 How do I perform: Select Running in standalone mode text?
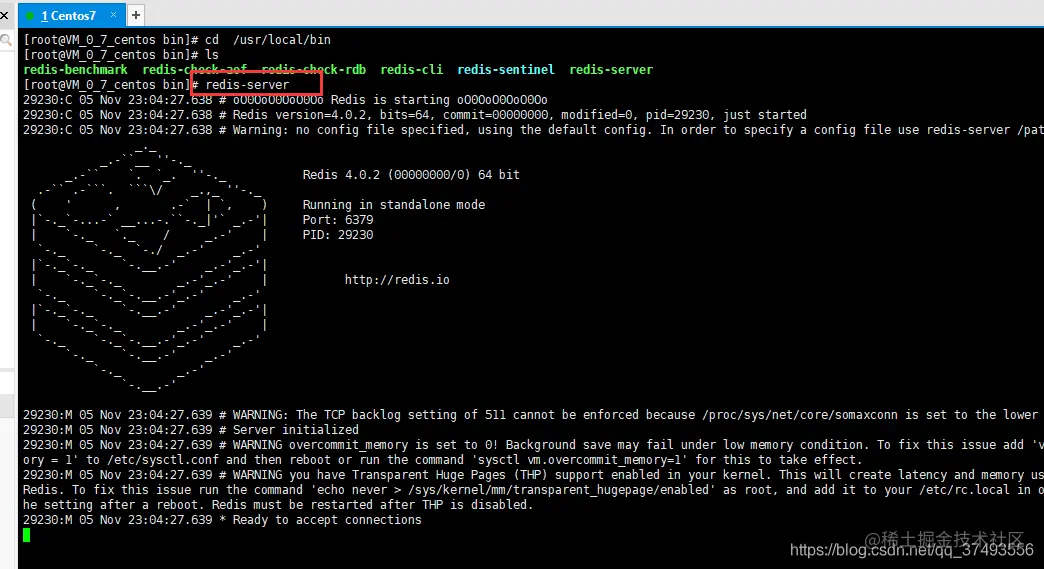[393, 204]
